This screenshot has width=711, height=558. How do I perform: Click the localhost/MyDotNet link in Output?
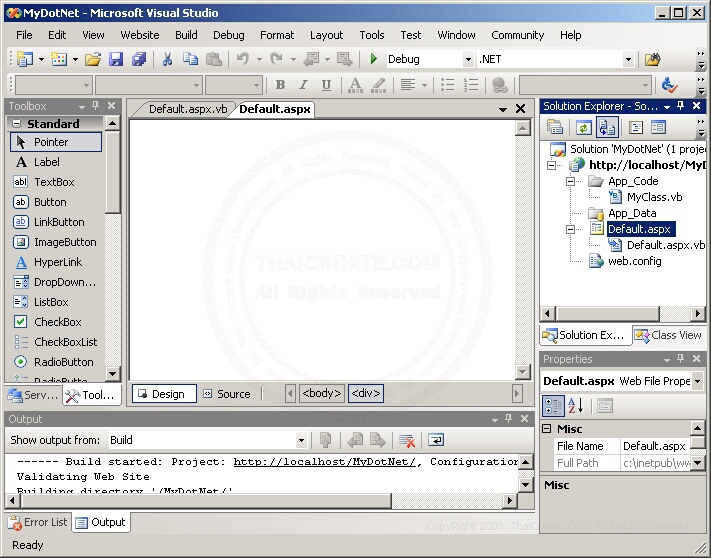tap(324, 461)
